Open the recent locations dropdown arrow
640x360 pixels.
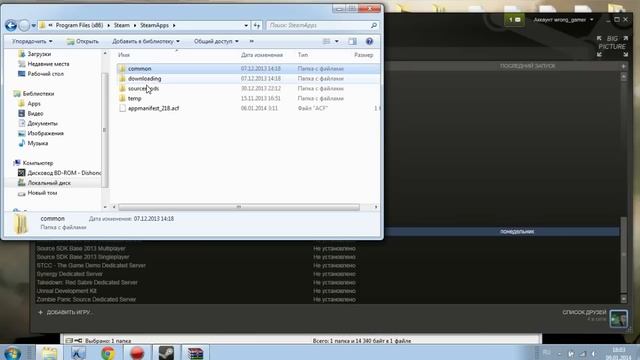coord(33,26)
